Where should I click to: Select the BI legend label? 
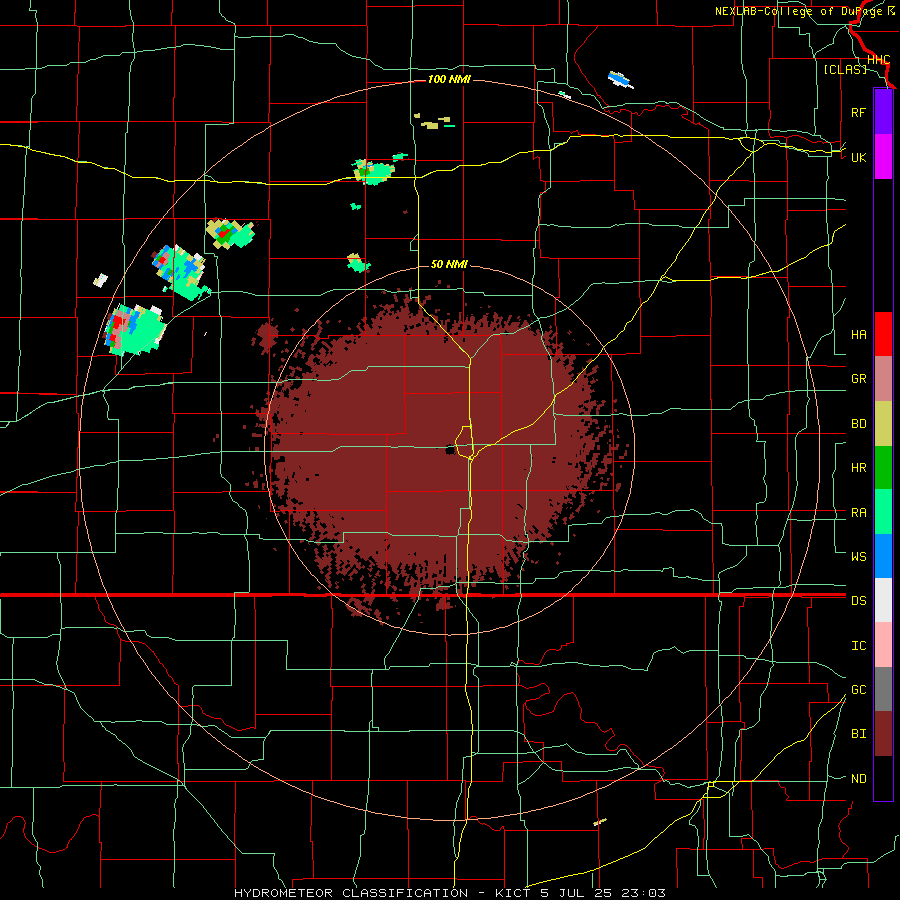pyautogui.click(x=858, y=734)
